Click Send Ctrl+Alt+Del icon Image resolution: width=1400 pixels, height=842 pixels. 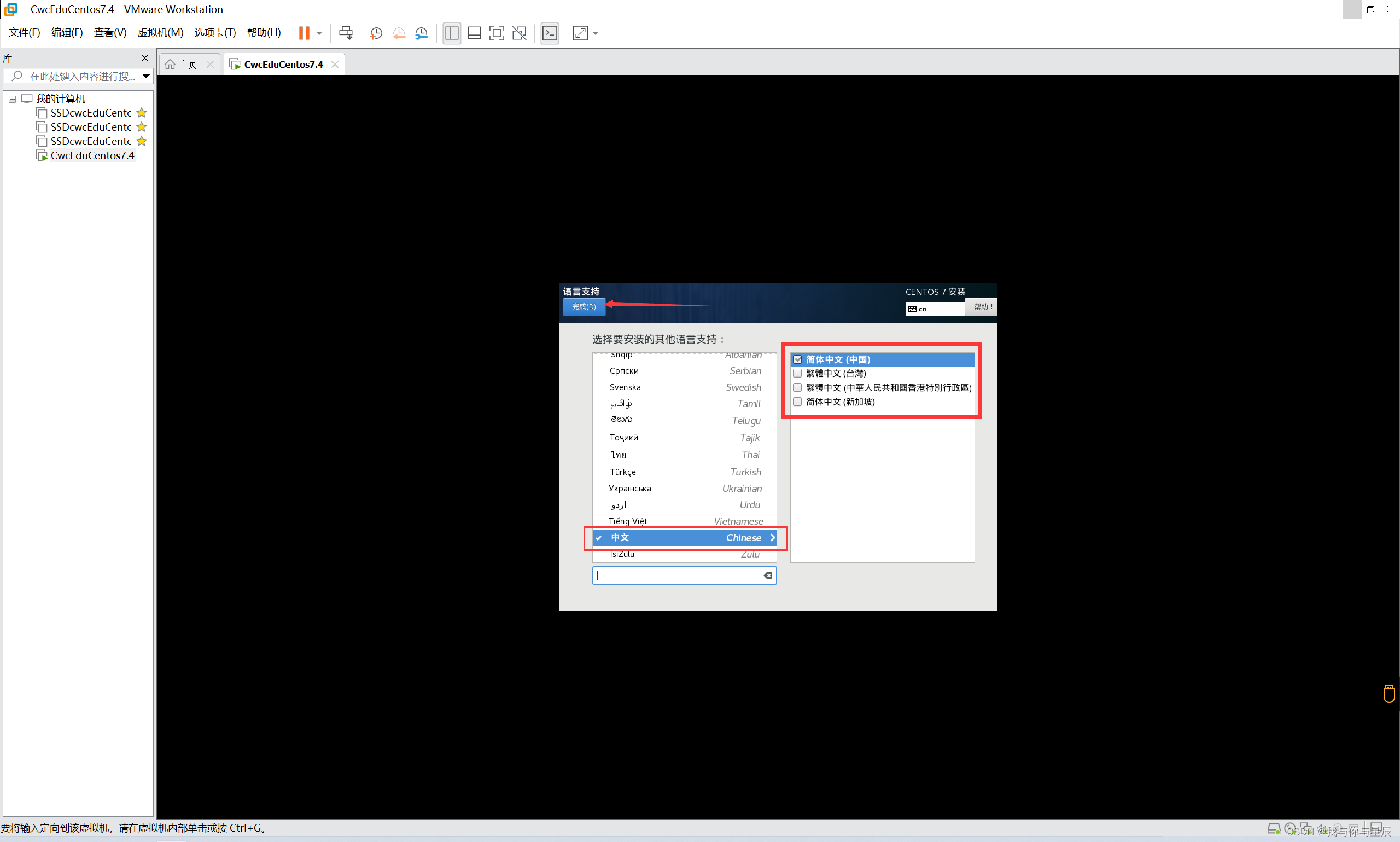345,33
